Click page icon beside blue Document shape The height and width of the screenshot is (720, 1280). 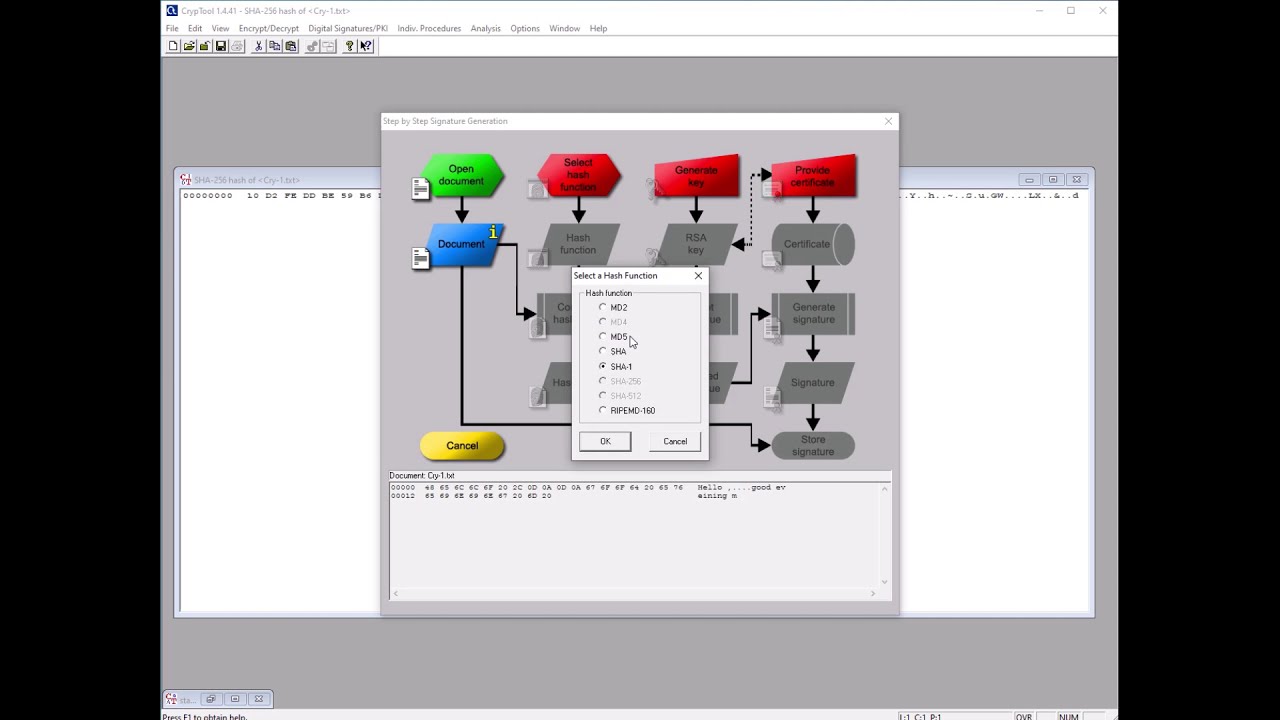421,258
